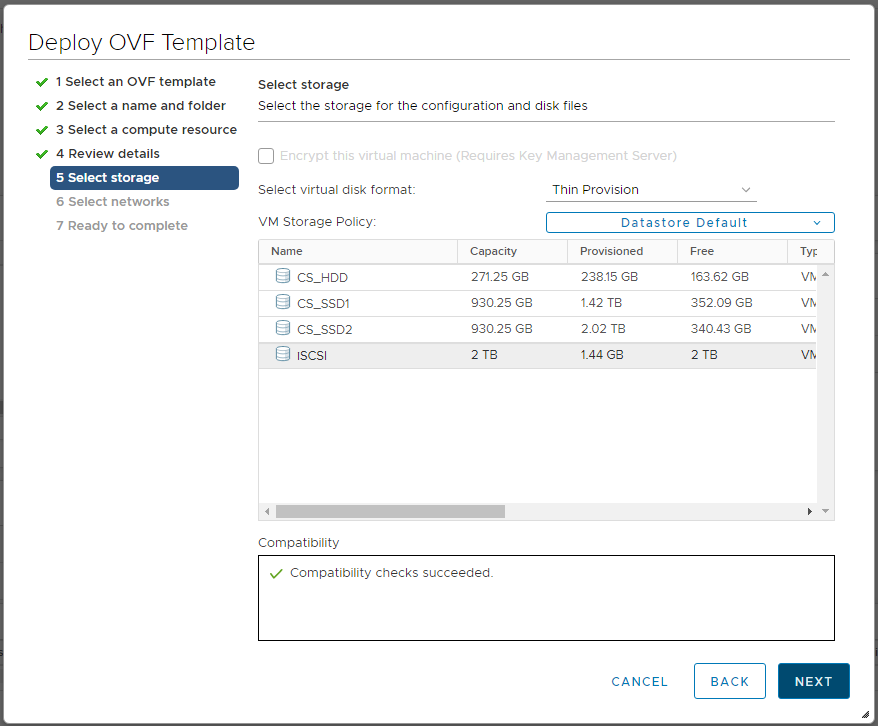The height and width of the screenshot is (726, 878).
Task: Click the CS_SSD2 datastore icon
Action: (282, 328)
